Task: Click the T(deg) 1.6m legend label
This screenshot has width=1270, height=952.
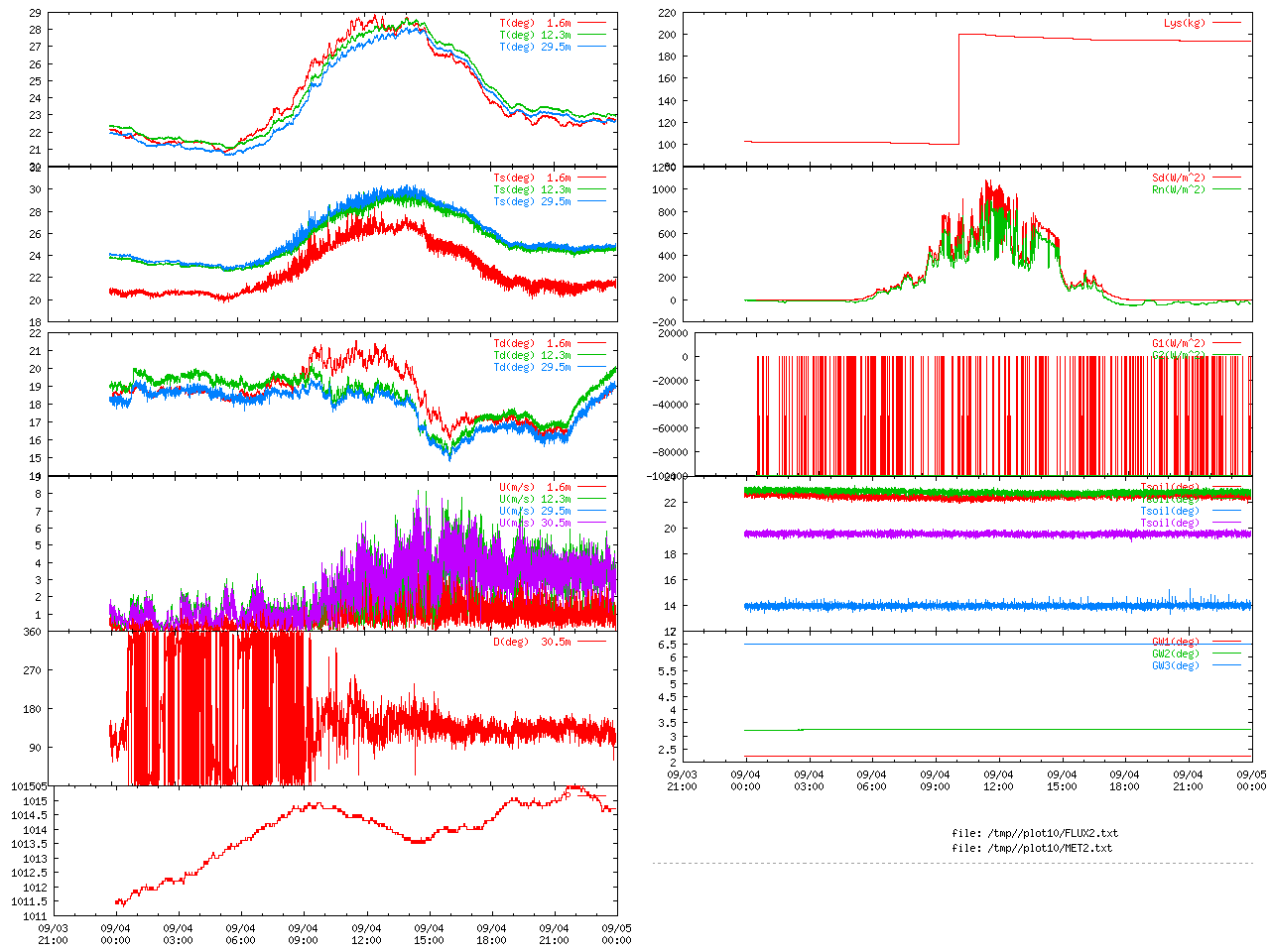Action: 535,23
